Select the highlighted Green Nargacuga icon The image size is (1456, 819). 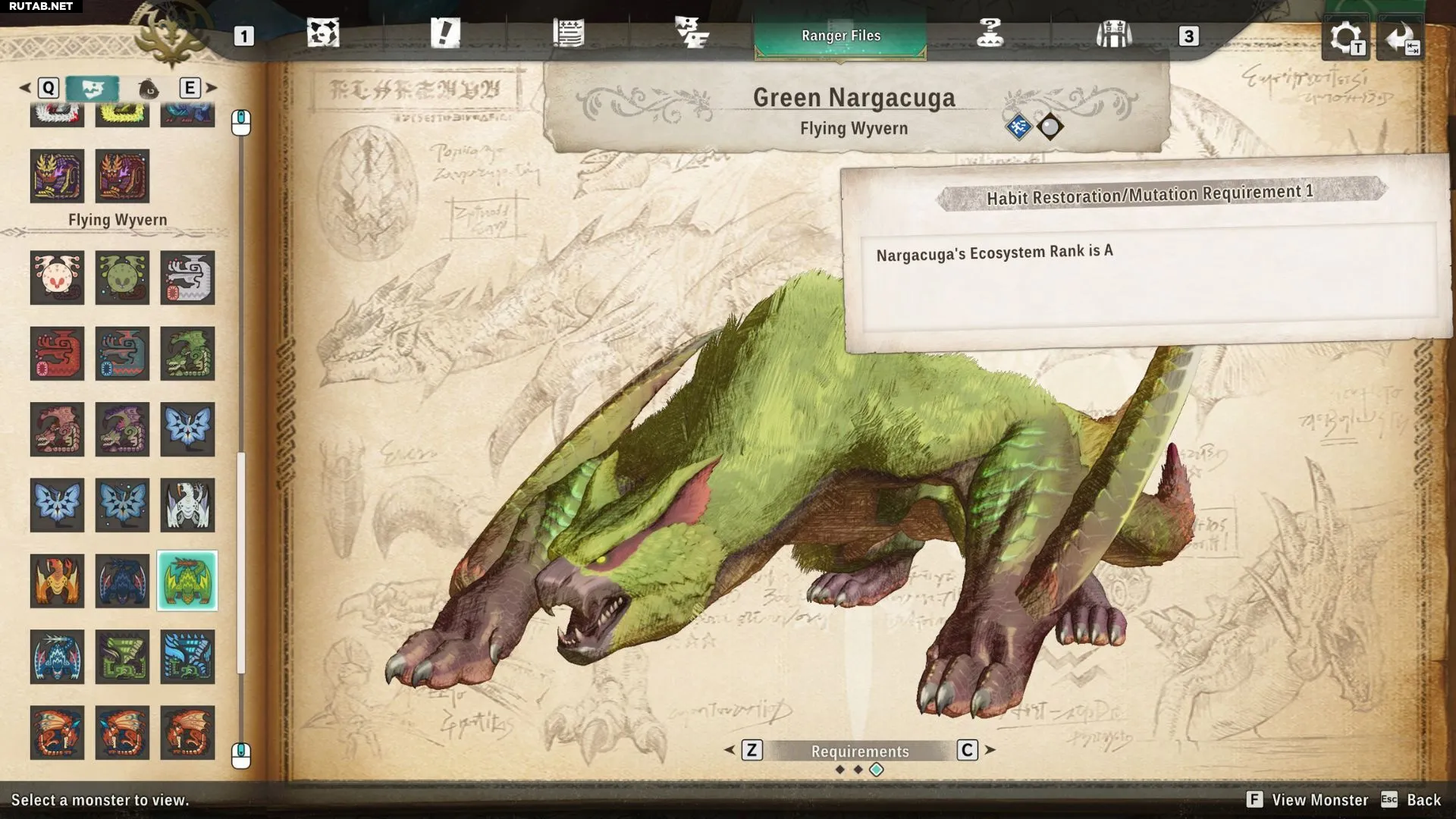(x=187, y=581)
